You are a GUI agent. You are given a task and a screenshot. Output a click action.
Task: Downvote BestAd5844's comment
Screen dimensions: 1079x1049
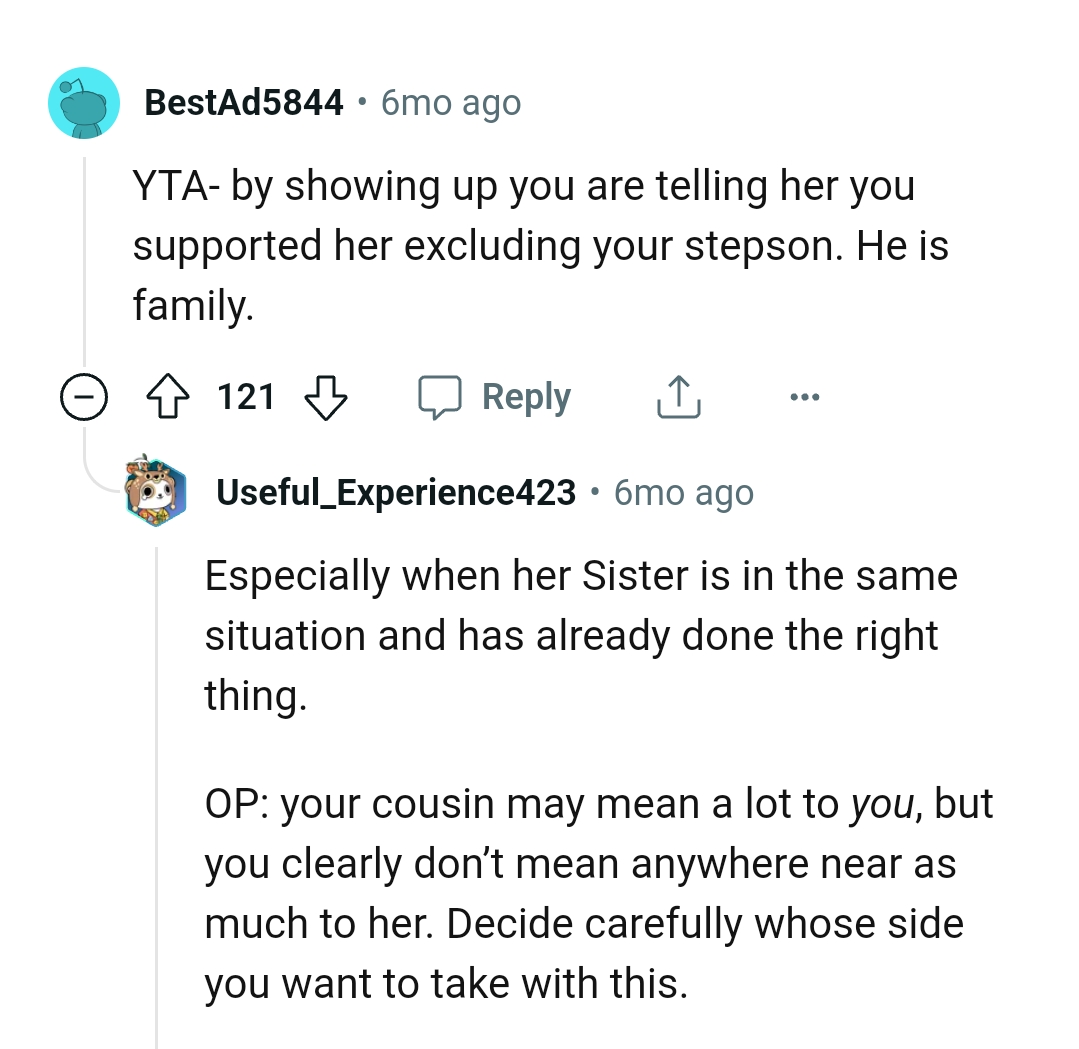click(326, 396)
